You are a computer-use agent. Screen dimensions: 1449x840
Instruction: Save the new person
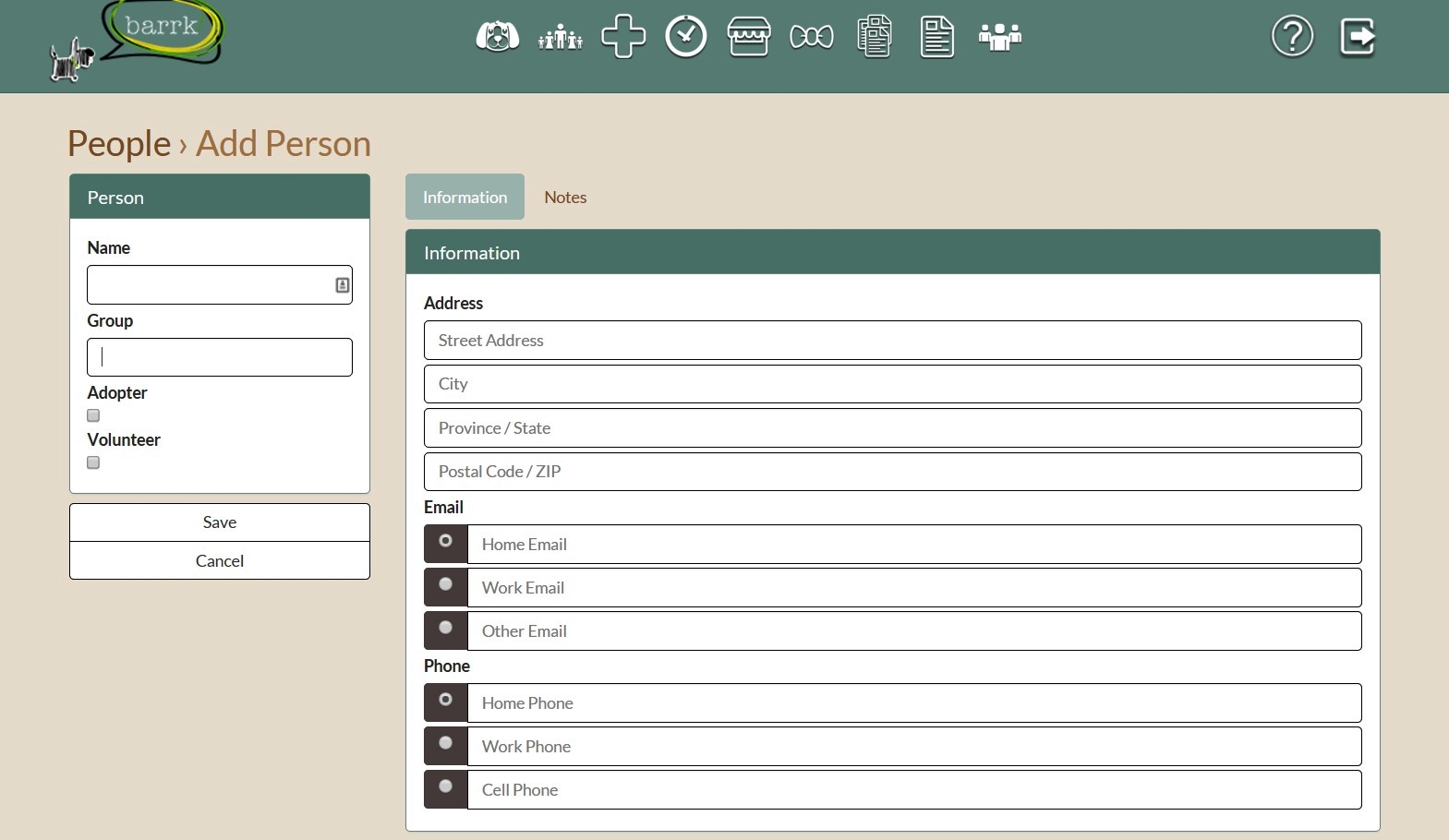click(220, 522)
